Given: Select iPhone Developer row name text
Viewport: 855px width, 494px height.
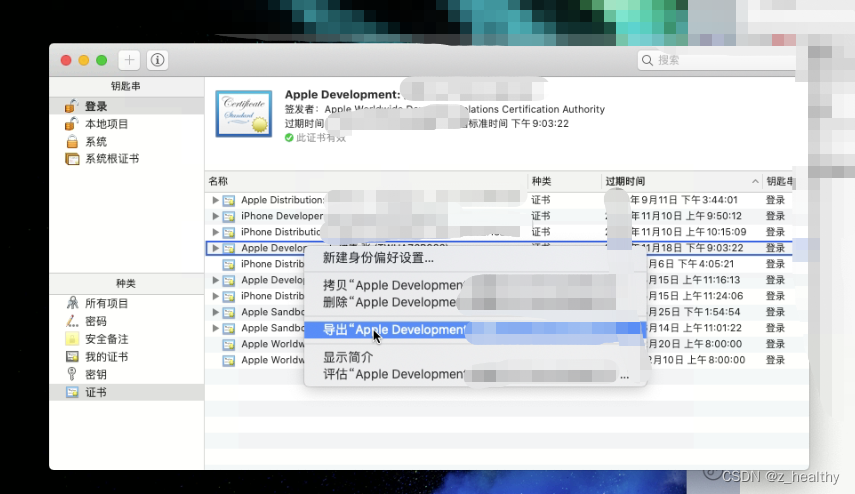Looking at the screenshot, I should [282, 216].
